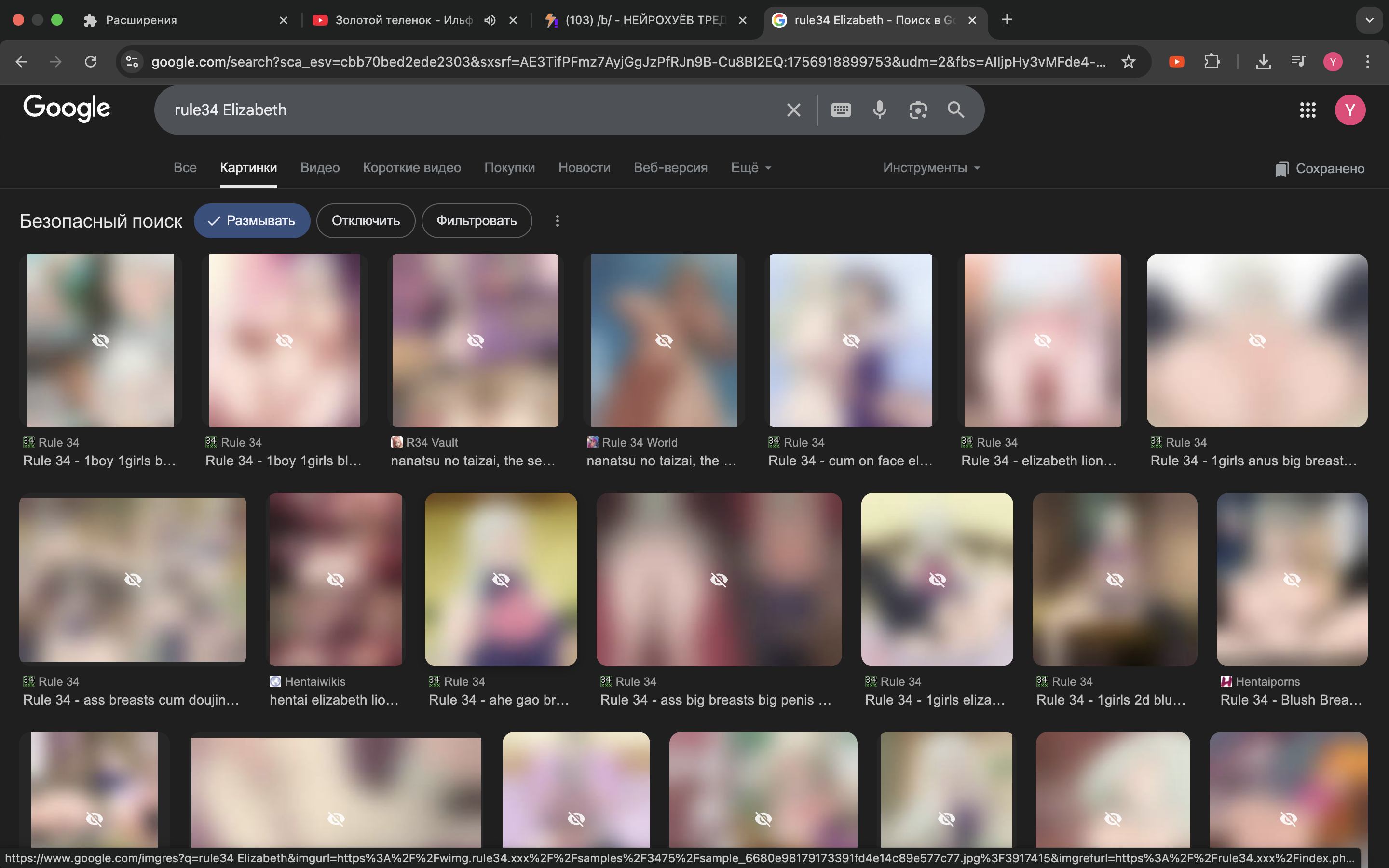Open the Новости tab
This screenshot has height=868, width=1389.
585,168
